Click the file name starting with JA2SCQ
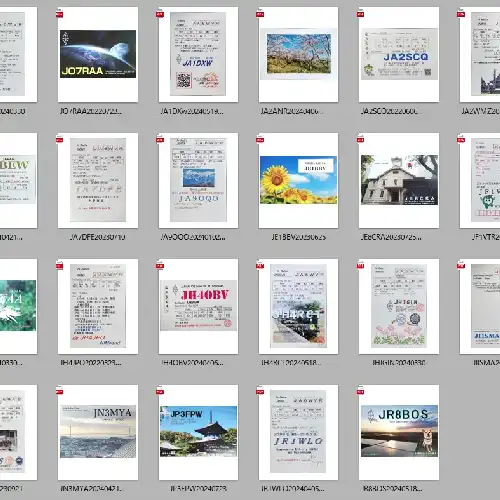Viewport: 500px width, 500px height. pyautogui.click(x=392, y=111)
